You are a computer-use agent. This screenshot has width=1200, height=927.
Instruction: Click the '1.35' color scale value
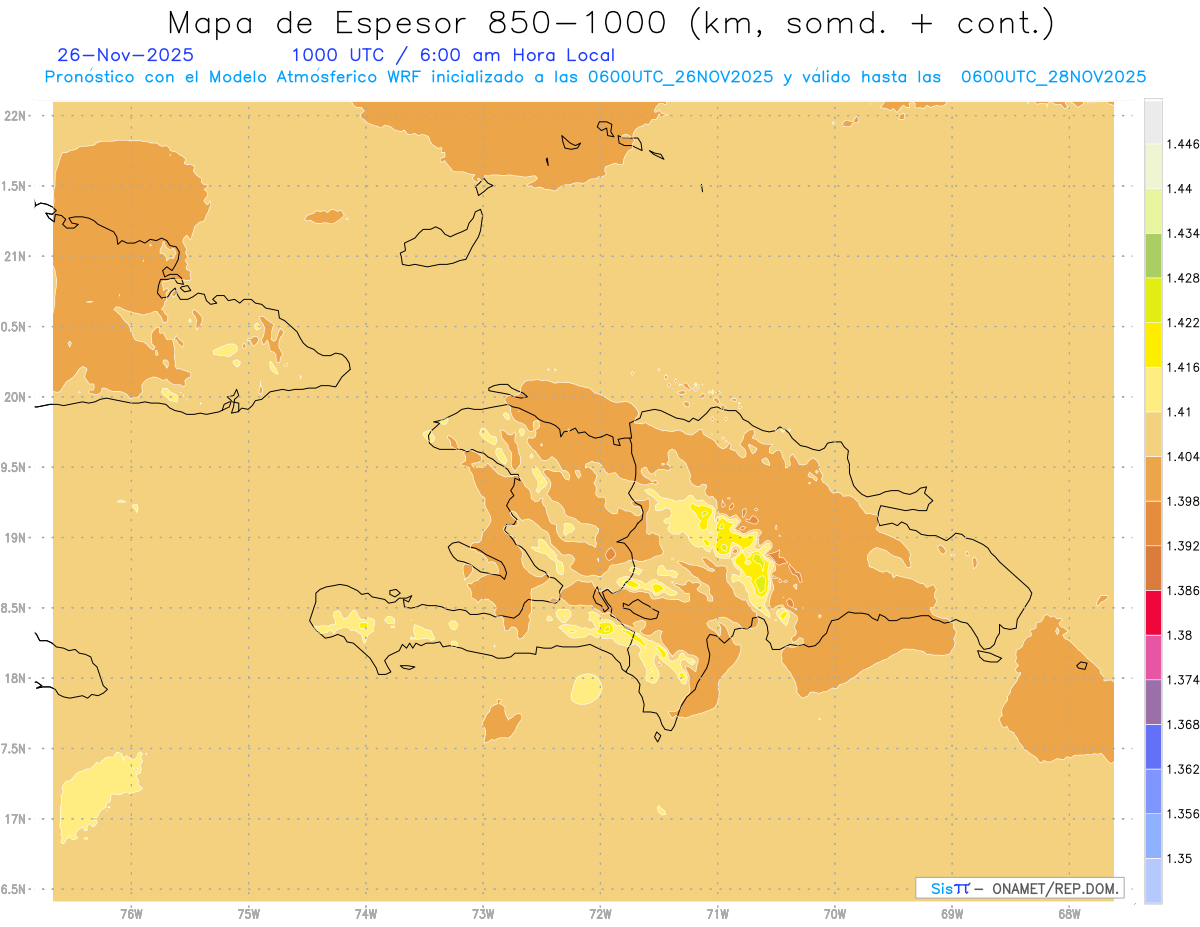[1181, 858]
